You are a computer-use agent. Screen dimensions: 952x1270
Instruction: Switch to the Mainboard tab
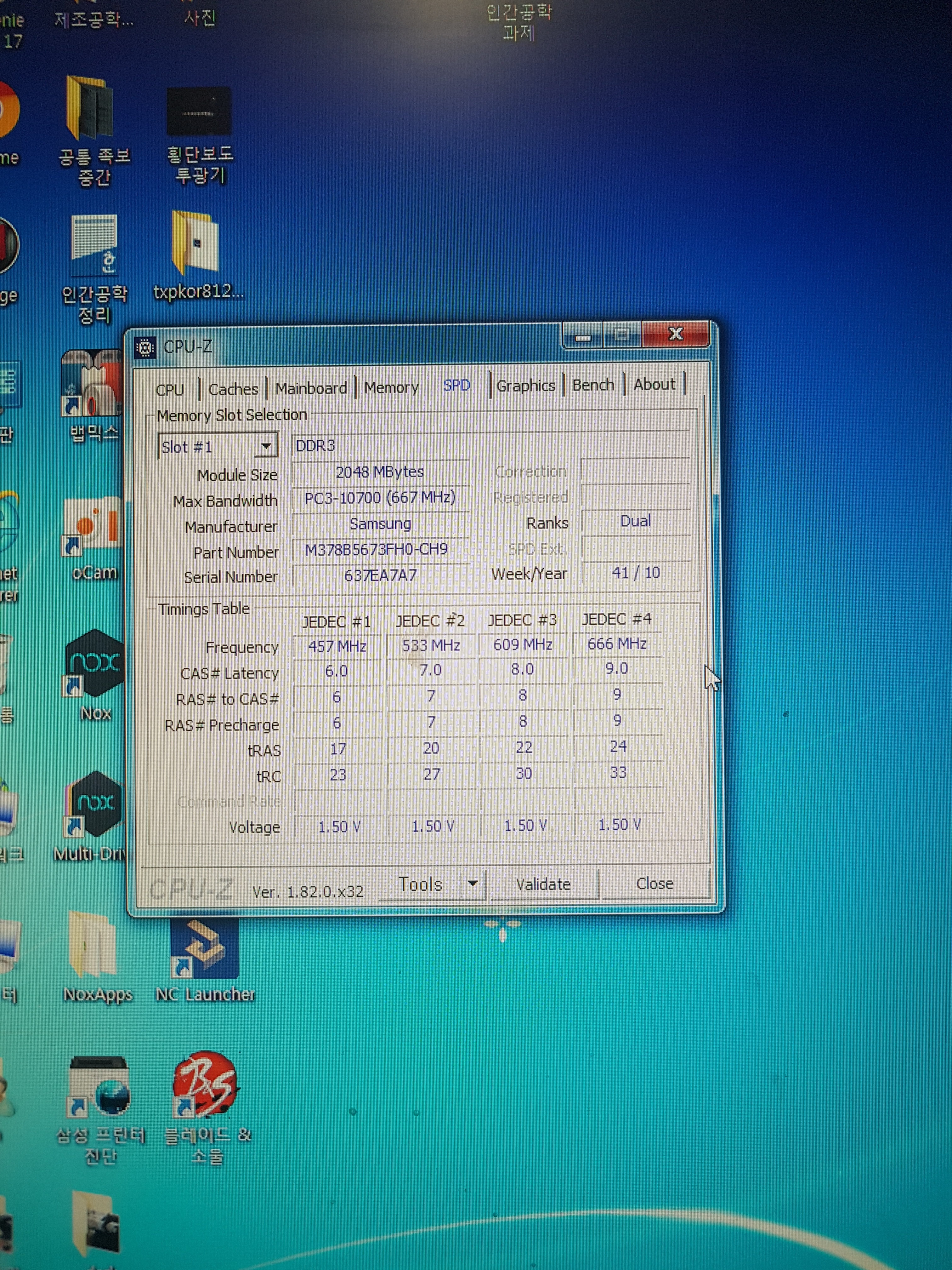coord(311,388)
